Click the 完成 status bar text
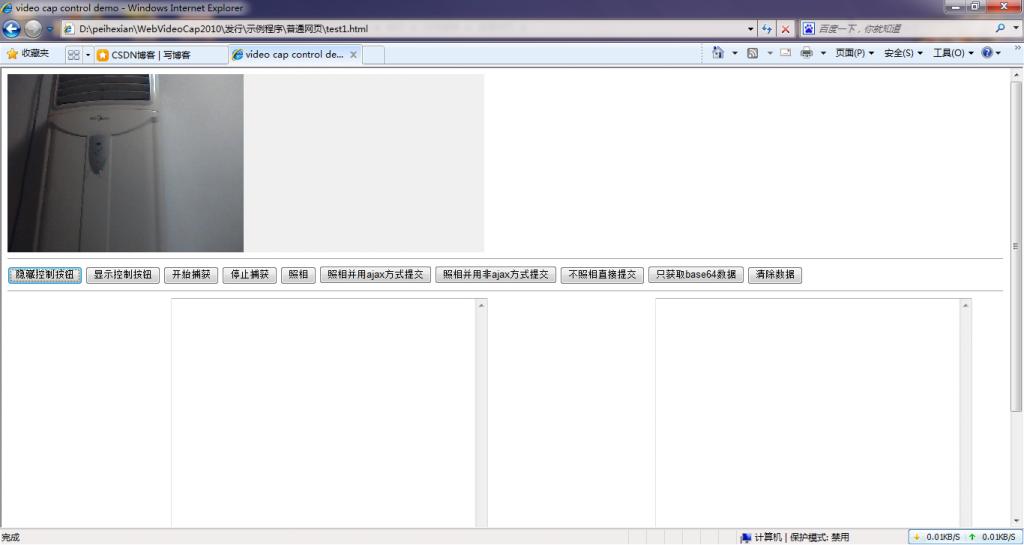The image size is (1024, 545). [x=10, y=537]
